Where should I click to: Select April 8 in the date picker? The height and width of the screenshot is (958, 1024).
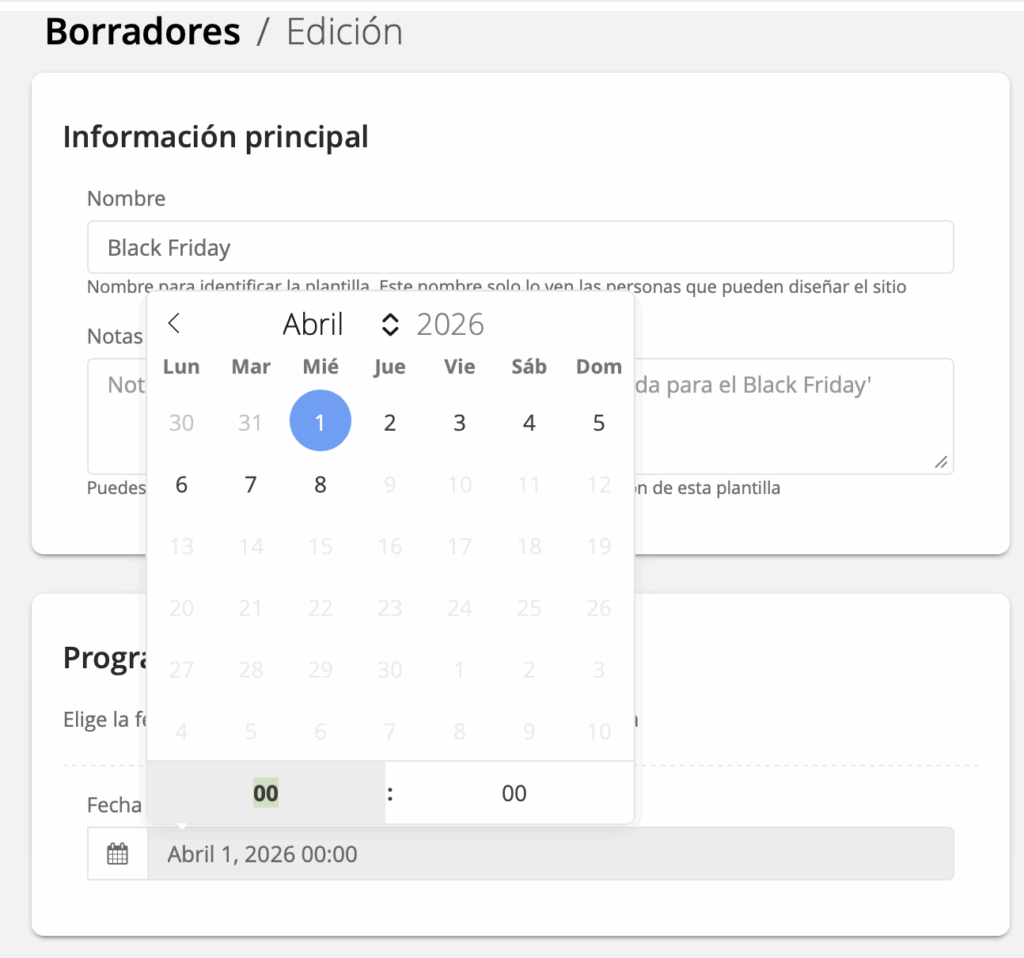(320, 485)
